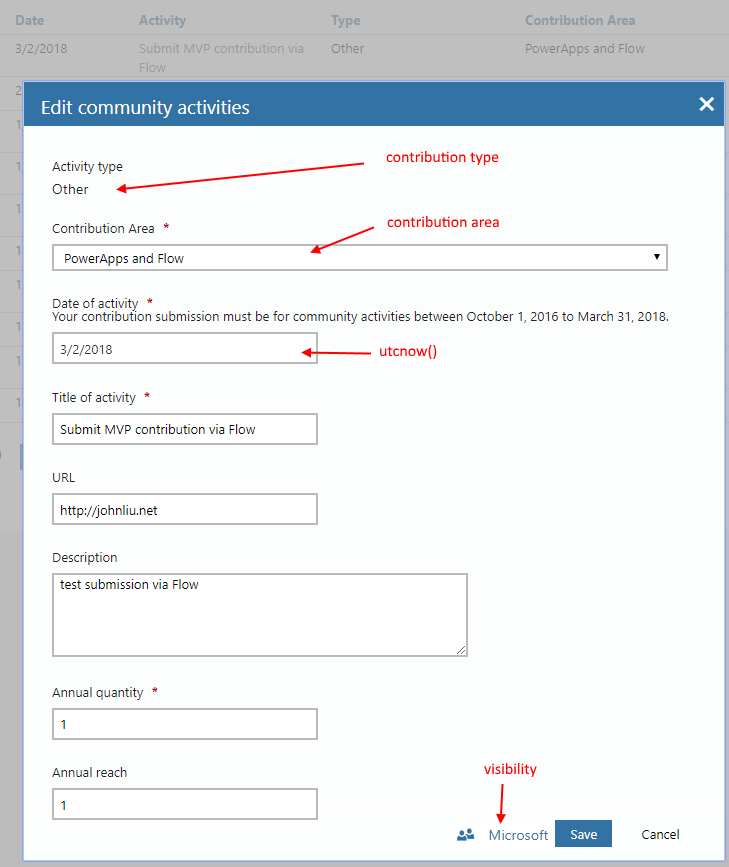Click the resize handle of Description box
Screen dimensions: 729x867
pyautogui.click(x=461, y=650)
